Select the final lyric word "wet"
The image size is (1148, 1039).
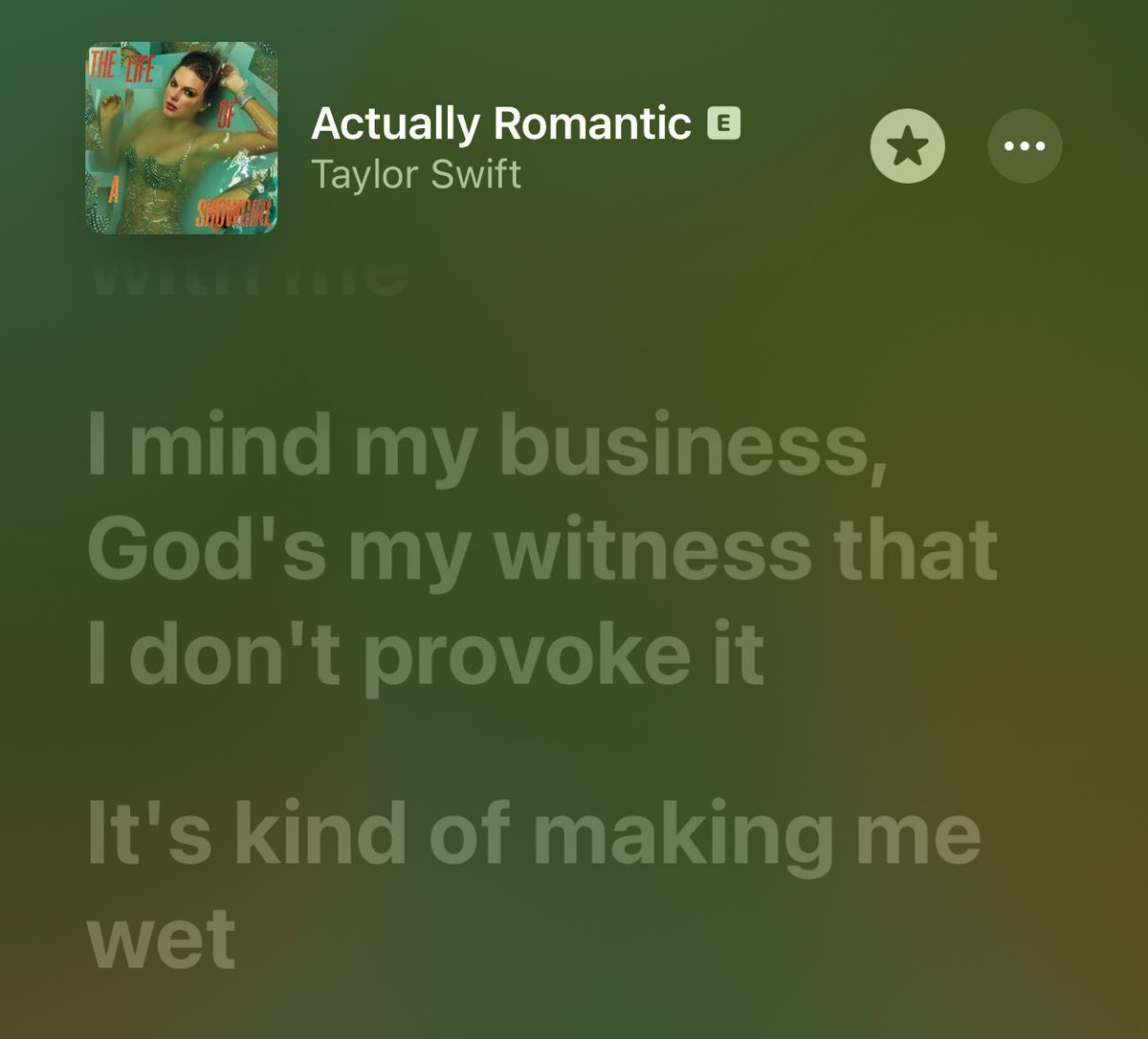point(162,939)
